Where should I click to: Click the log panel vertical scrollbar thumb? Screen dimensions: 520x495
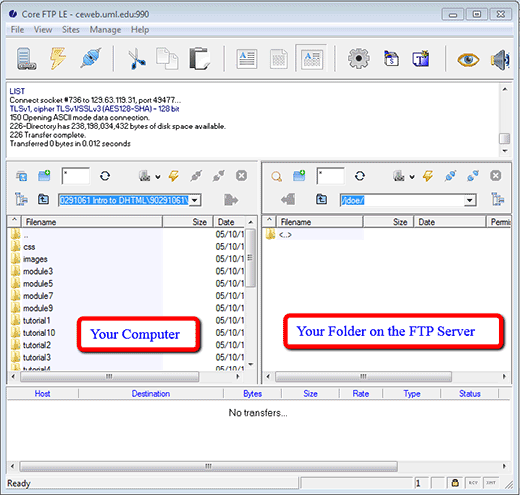(x=505, y=138)
